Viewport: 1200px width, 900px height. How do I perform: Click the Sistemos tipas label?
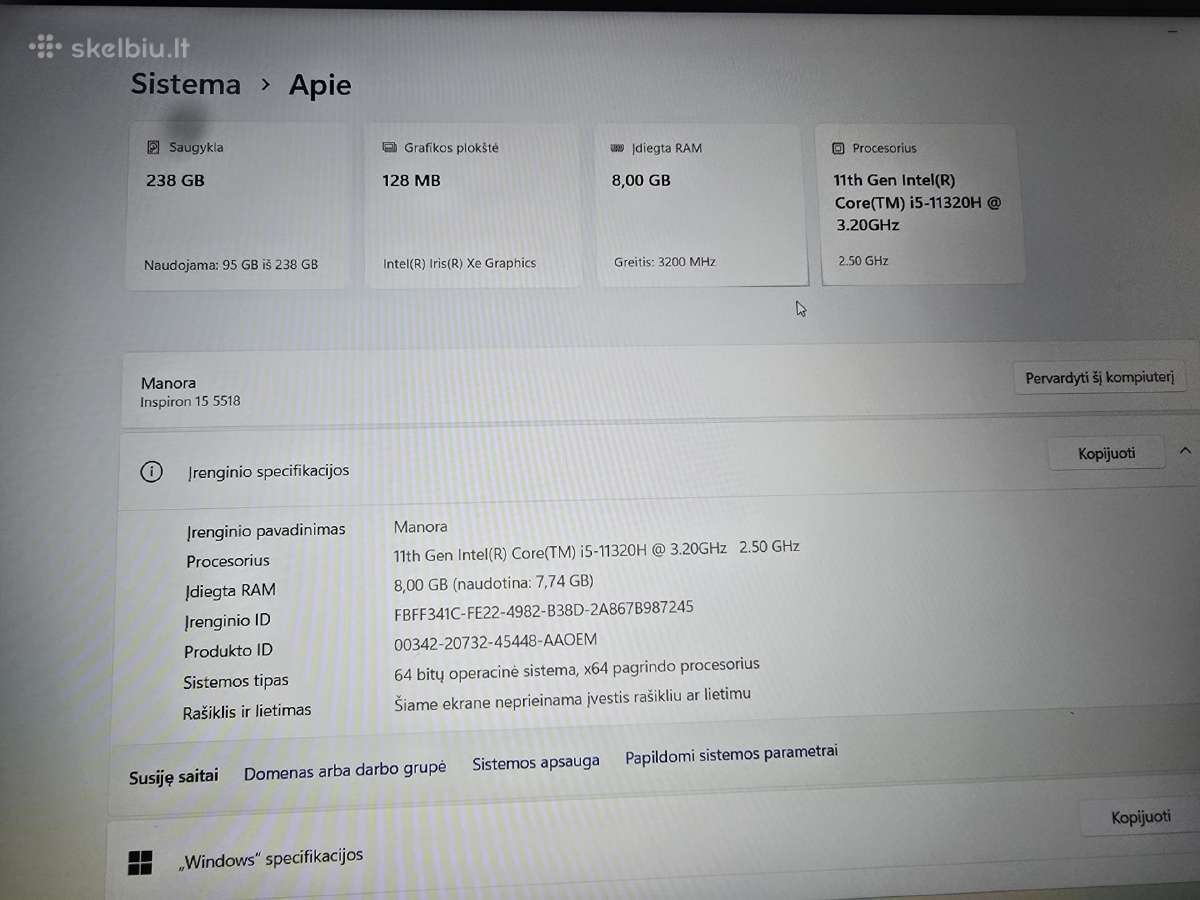(236, 682)
